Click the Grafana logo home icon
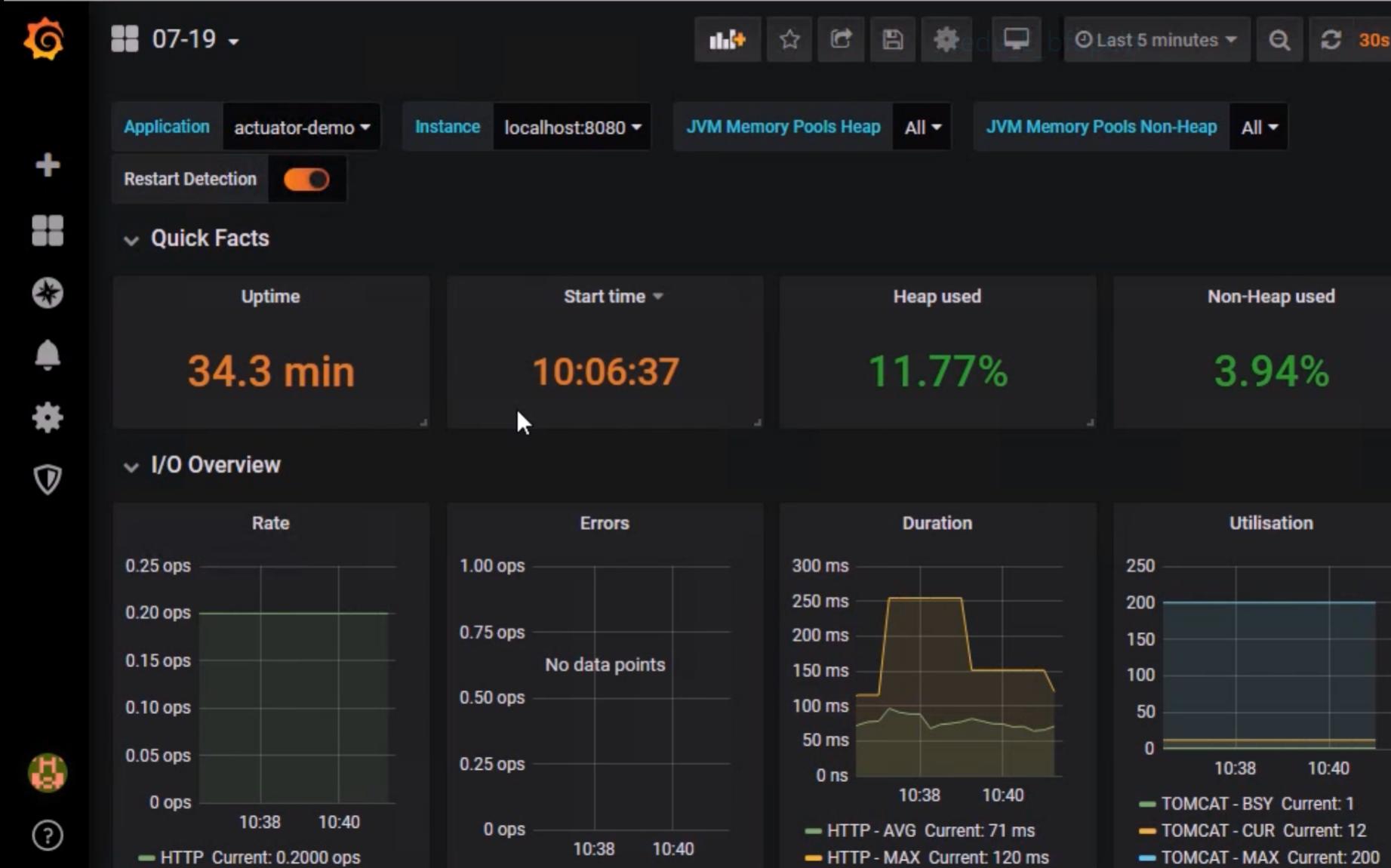1391x868 pixels. point(44,39)
